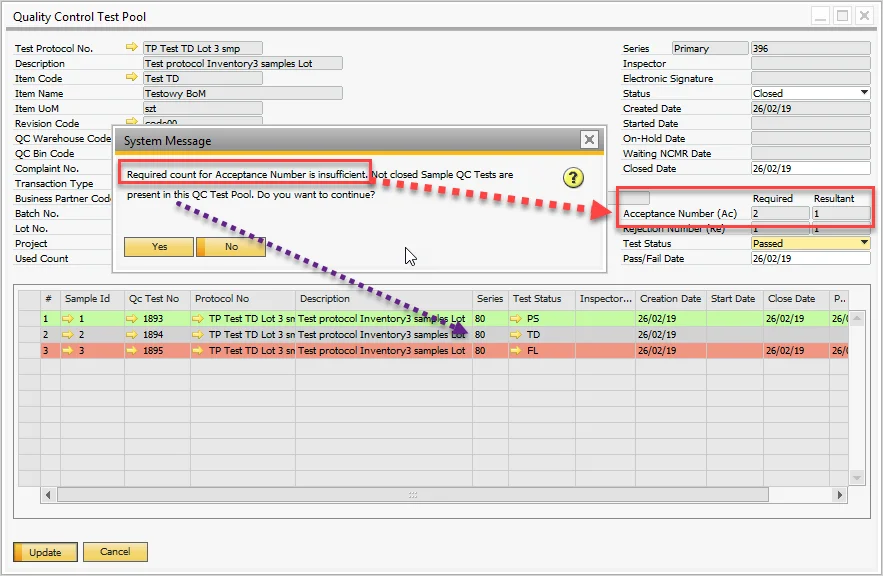Click the Creation Date column header
This screenshot has height=576, width=883.
point(671,299)
